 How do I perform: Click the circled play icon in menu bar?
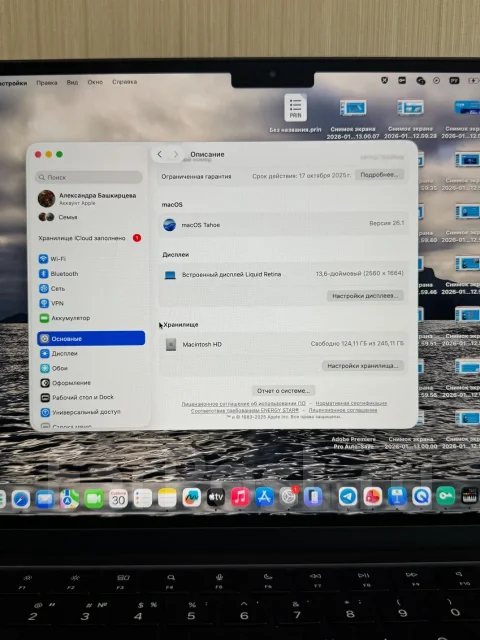point(436,81)
